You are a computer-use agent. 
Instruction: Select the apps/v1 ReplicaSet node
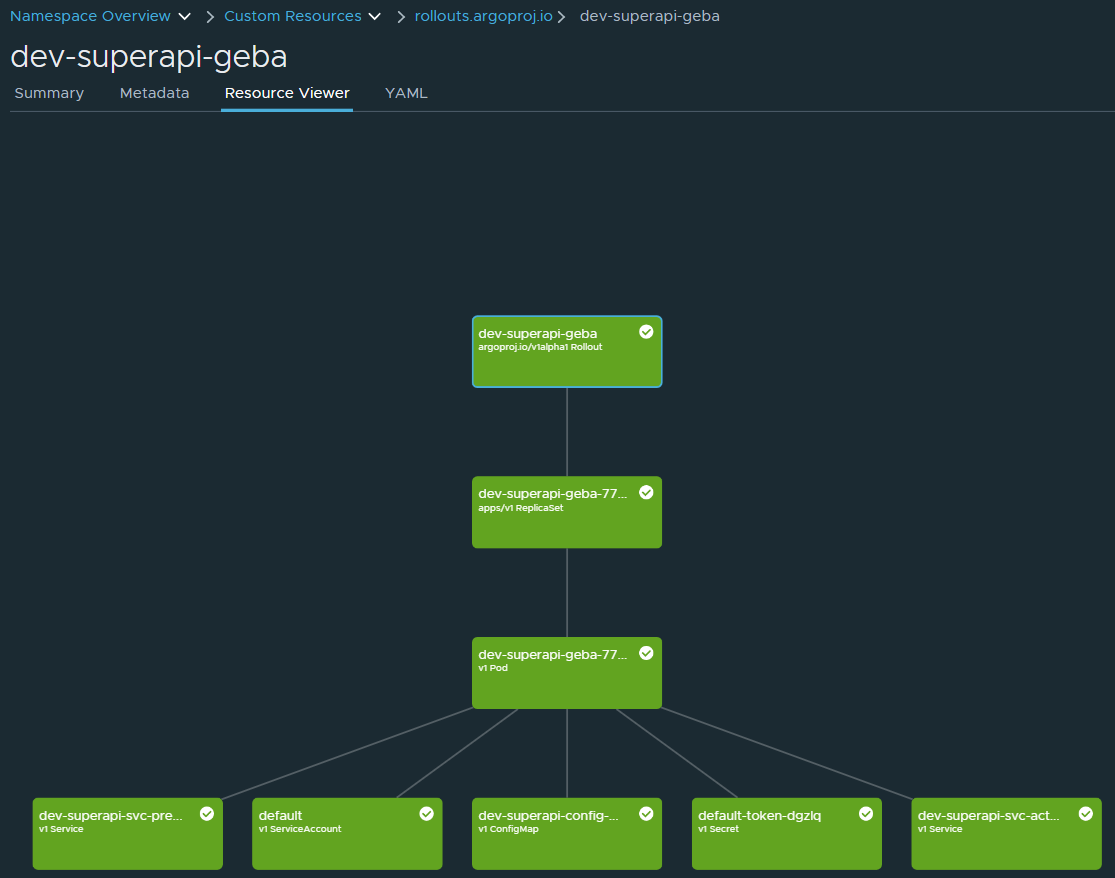(566, 522)
